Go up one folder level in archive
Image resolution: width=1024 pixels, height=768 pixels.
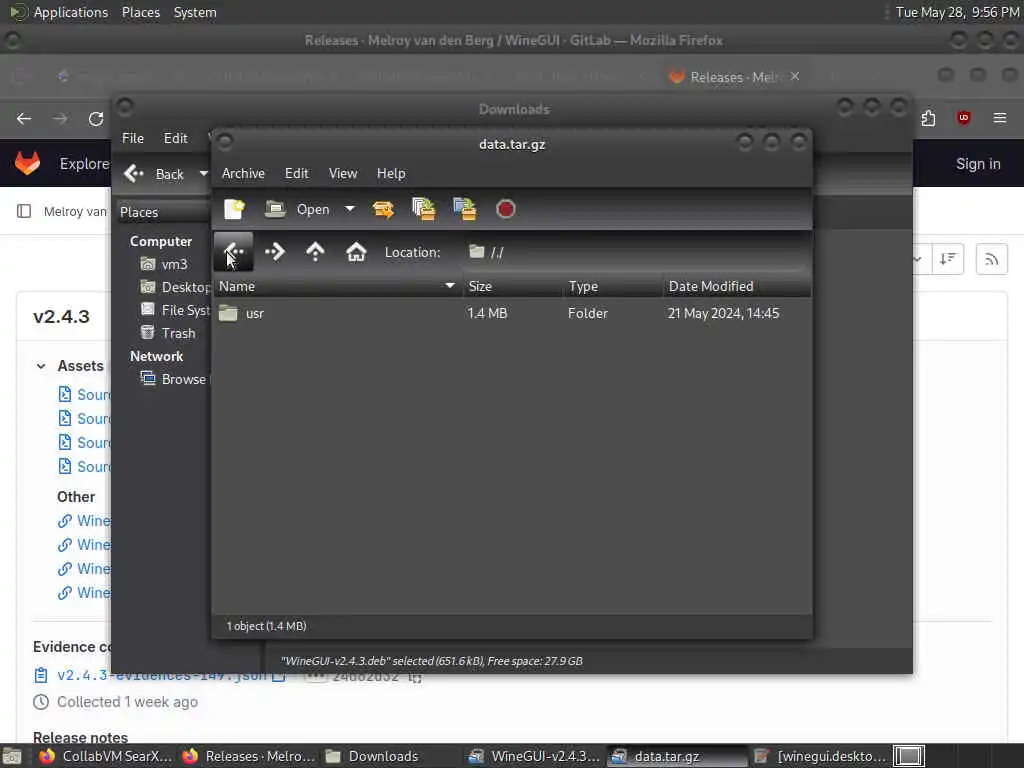[315, 252]
